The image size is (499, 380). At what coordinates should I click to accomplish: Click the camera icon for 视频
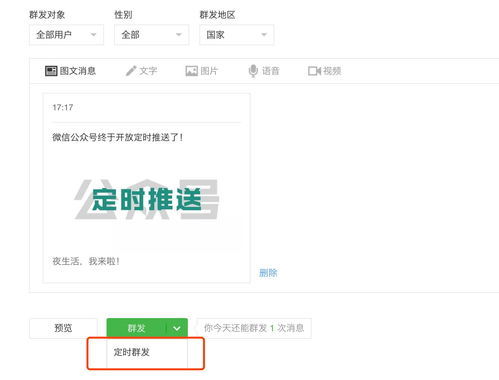coord(314,71)
